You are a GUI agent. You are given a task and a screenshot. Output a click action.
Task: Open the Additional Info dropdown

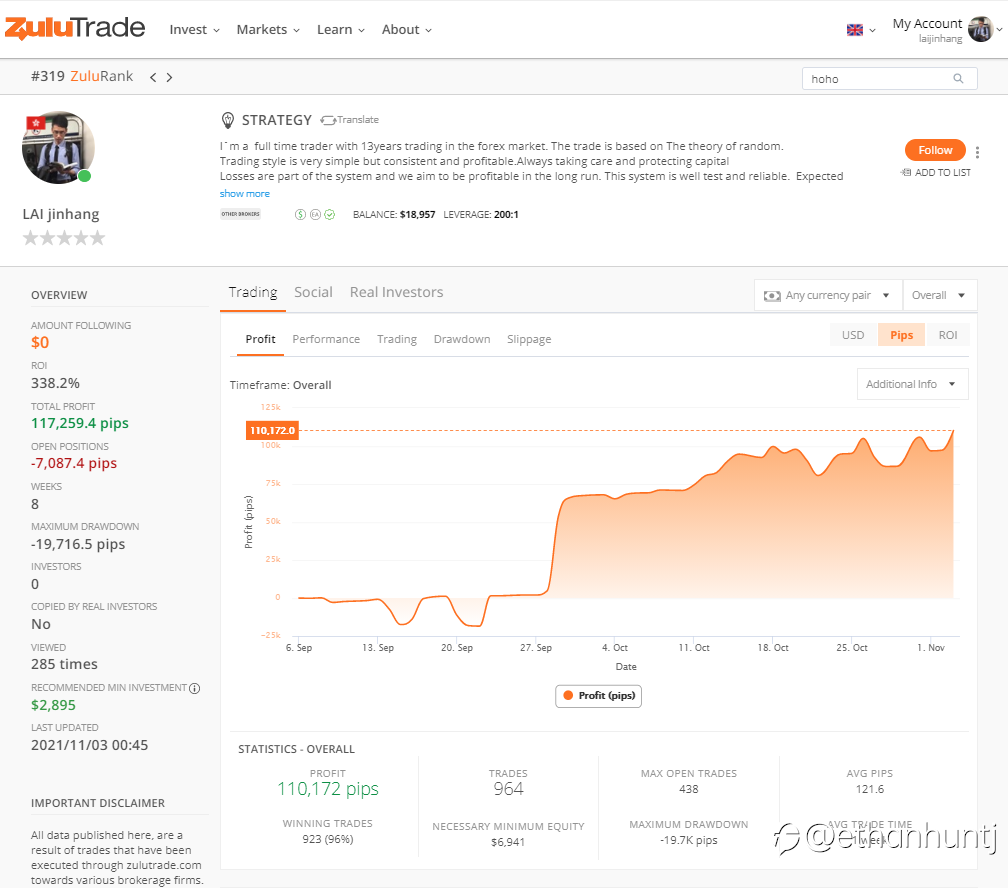click(x=912, y=384)
